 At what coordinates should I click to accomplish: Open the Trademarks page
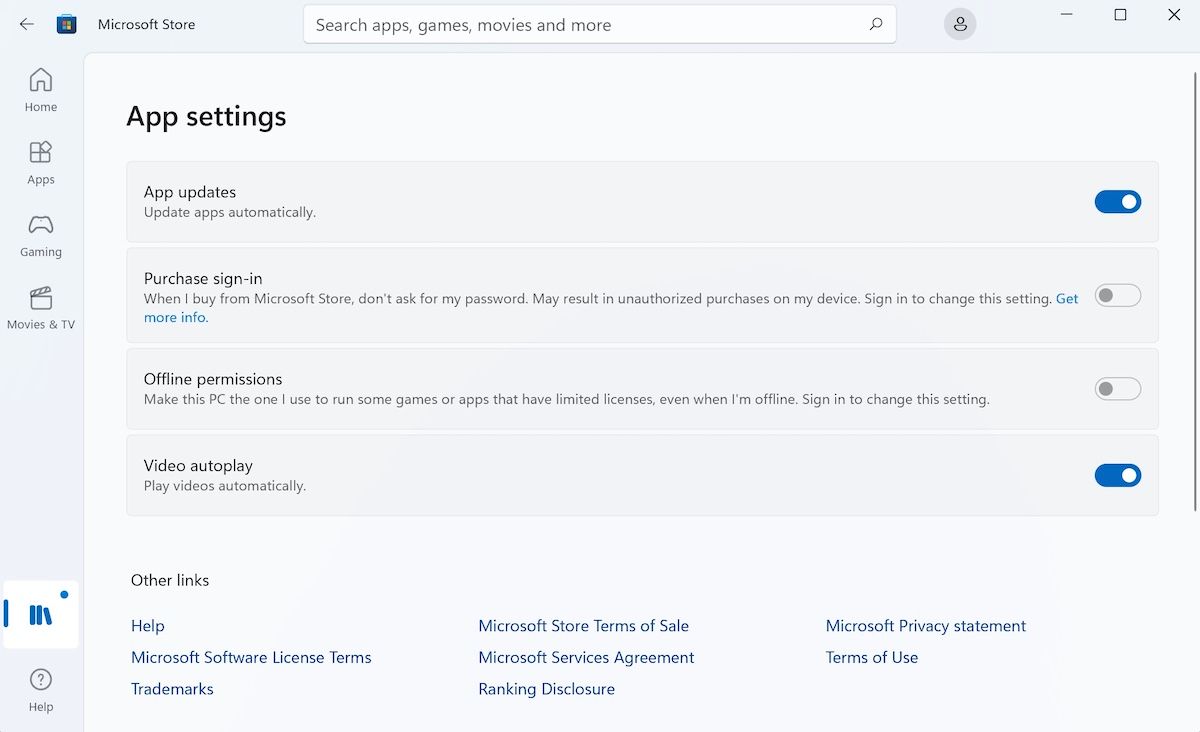coord(172,688)
